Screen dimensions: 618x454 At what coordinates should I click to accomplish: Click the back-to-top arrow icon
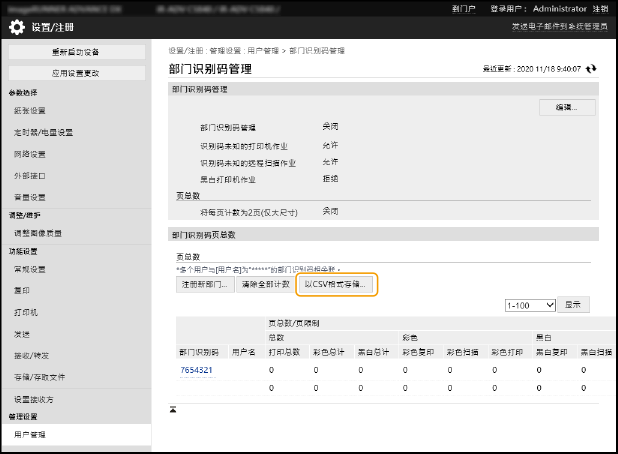(173, 409)
